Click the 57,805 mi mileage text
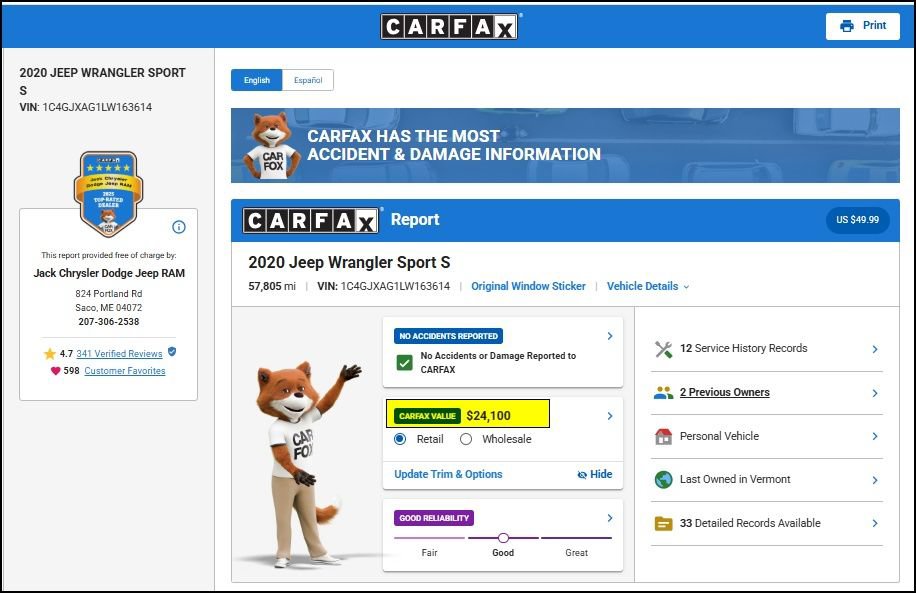 point(272,286)
